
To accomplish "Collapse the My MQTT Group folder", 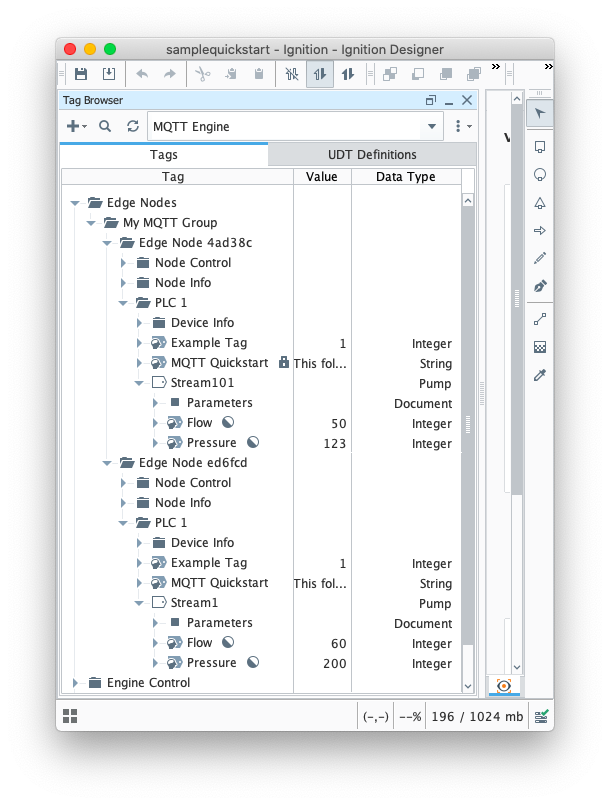I will (91, 223).
